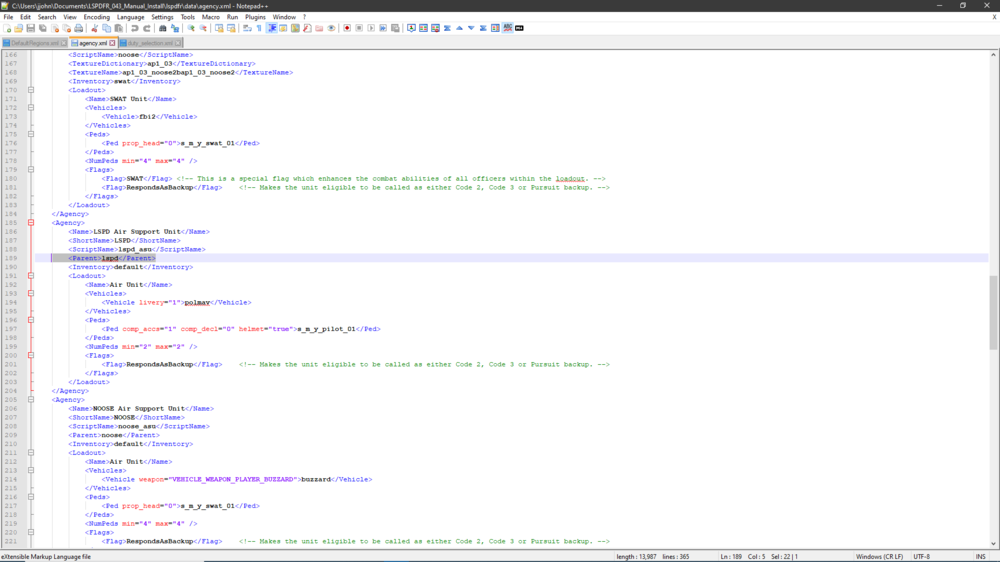Image resolution: width=1000 pixels, height=562 pixels.
Task: Click the Open file folder icon
Action: [x=18, y=28]
